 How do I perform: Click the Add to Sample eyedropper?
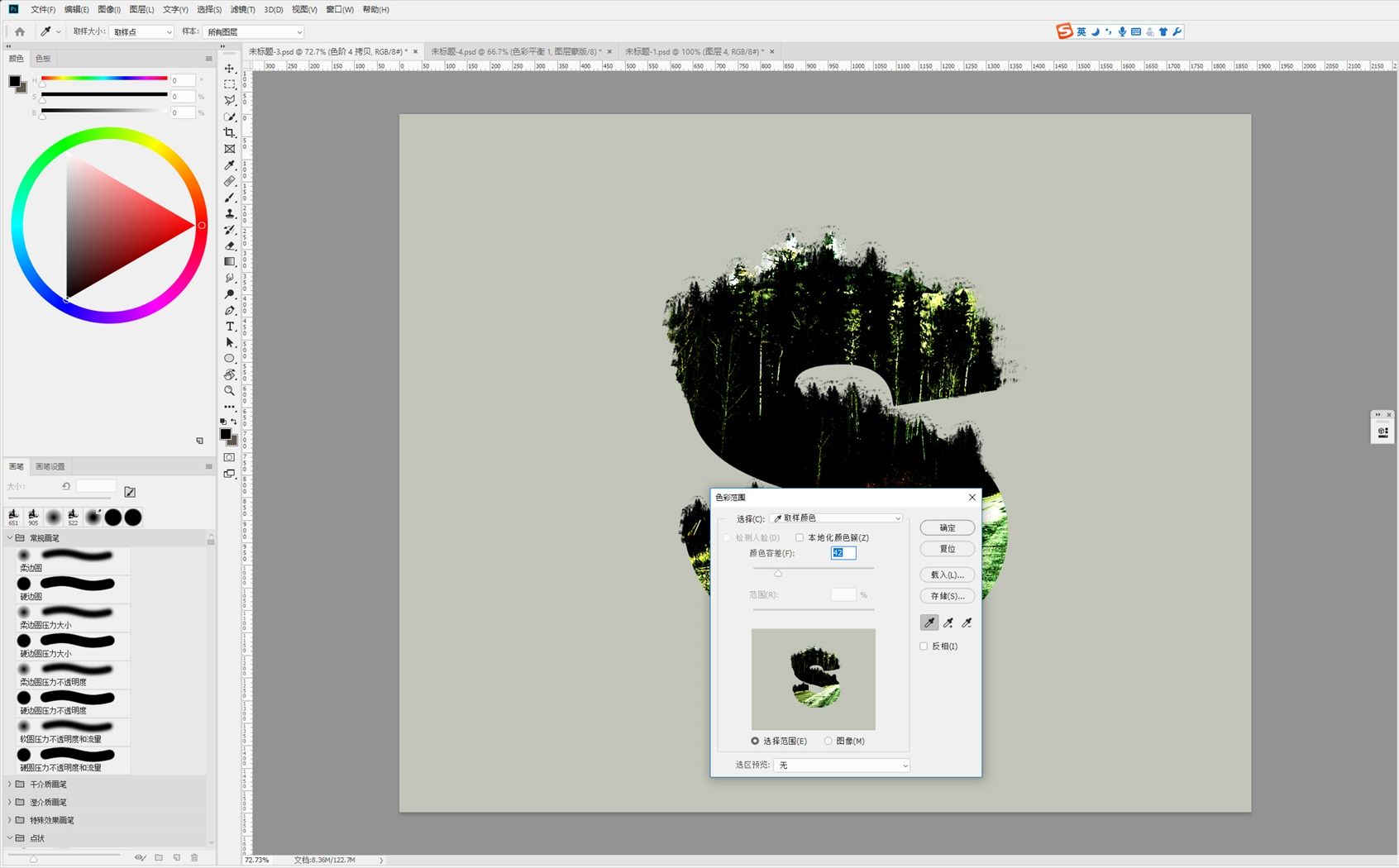click(948, 622)
